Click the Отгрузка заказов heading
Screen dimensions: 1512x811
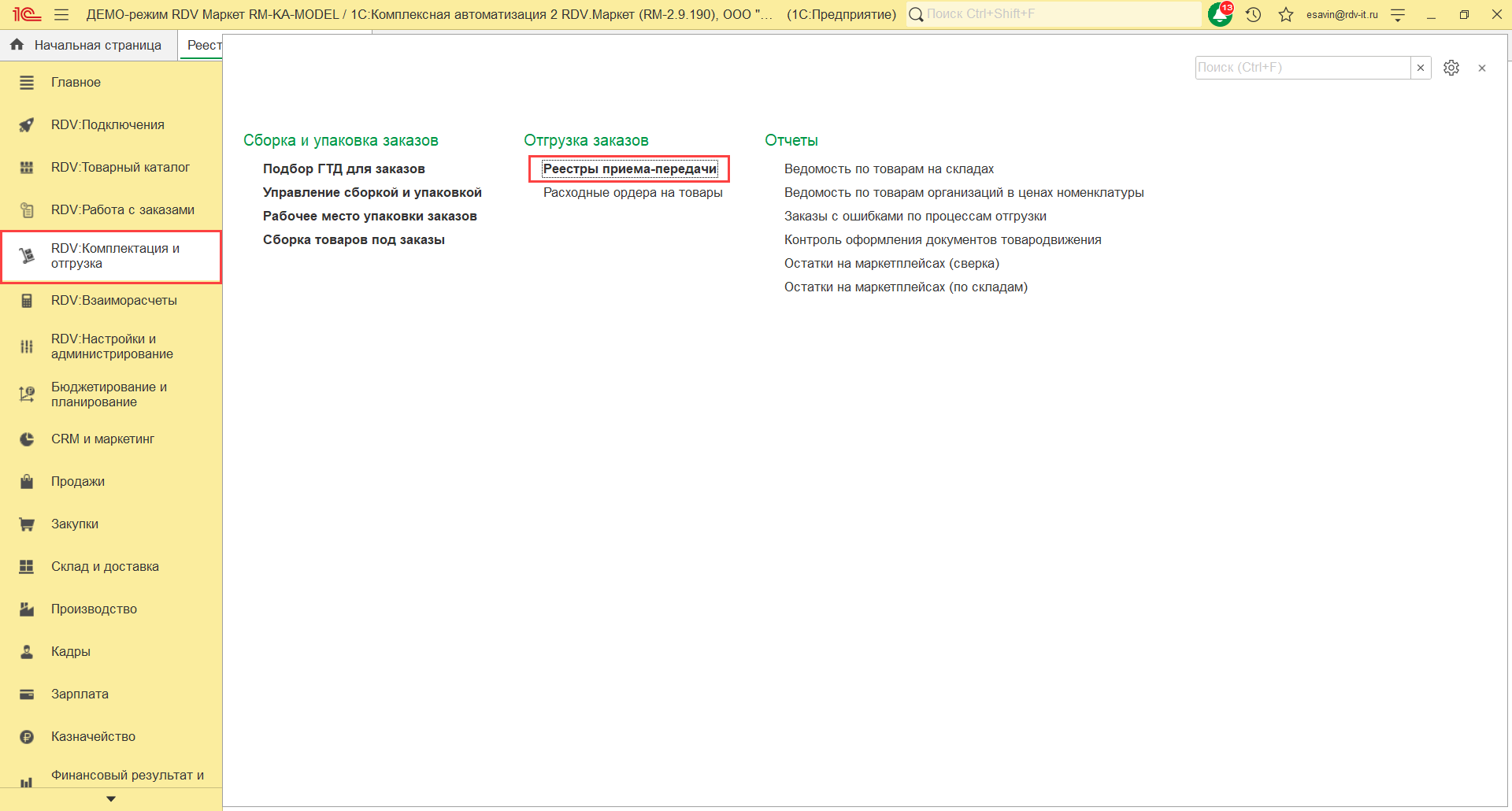pos(587,141)
